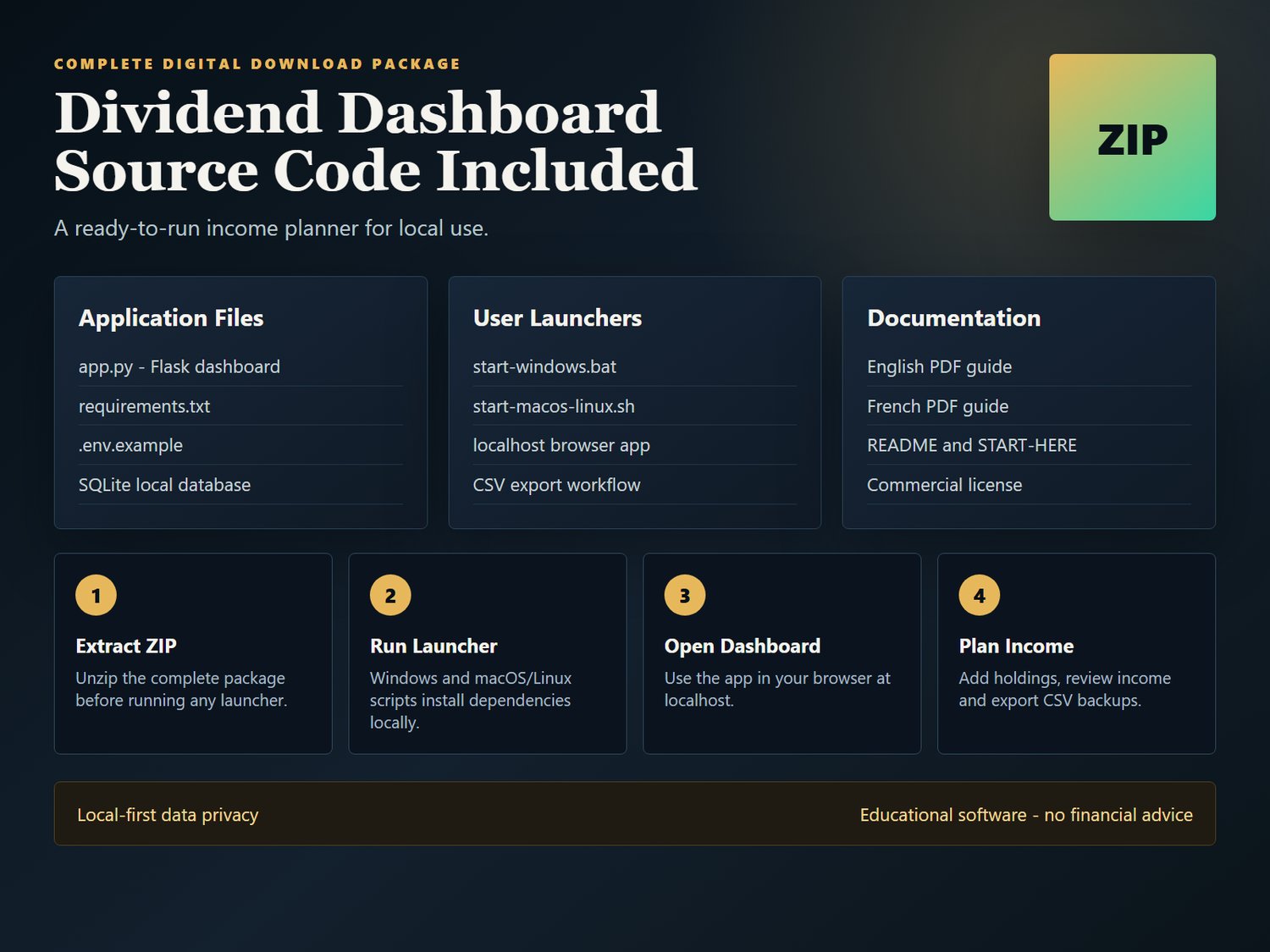Select "SQLite local database" row
The height and width of the screenshot is (952, 1270).
(240, 485)
